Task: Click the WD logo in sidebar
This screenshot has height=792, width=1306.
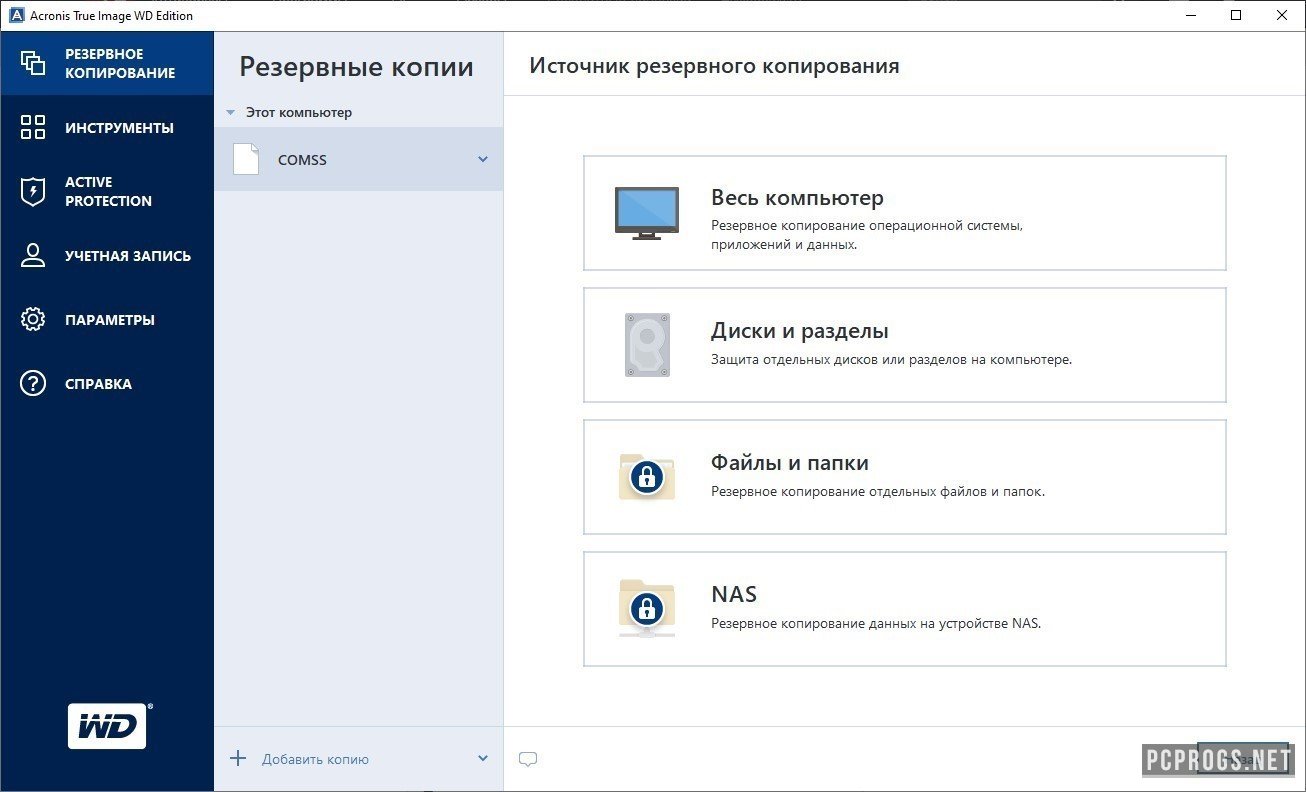Action: (x=108, y=726)
